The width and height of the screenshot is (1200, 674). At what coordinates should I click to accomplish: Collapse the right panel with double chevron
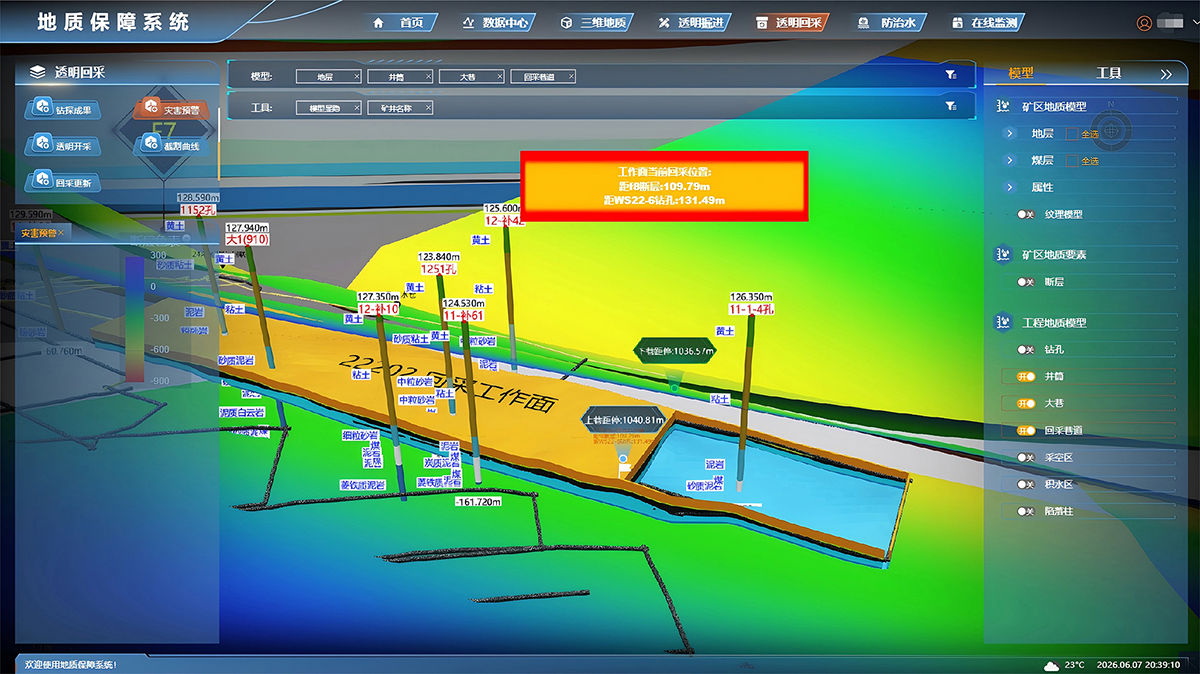[1165, 74]
